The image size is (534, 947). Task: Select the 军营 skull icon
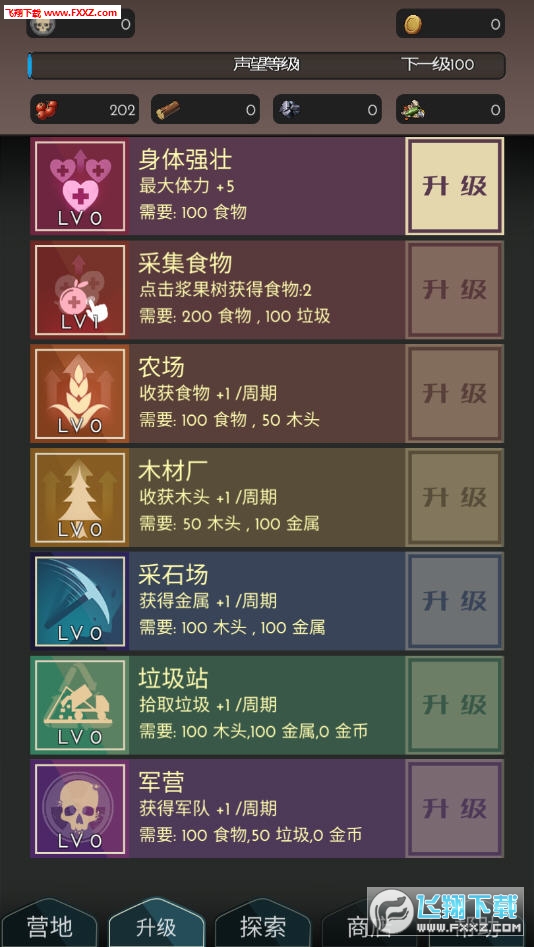tap(80, 809)
